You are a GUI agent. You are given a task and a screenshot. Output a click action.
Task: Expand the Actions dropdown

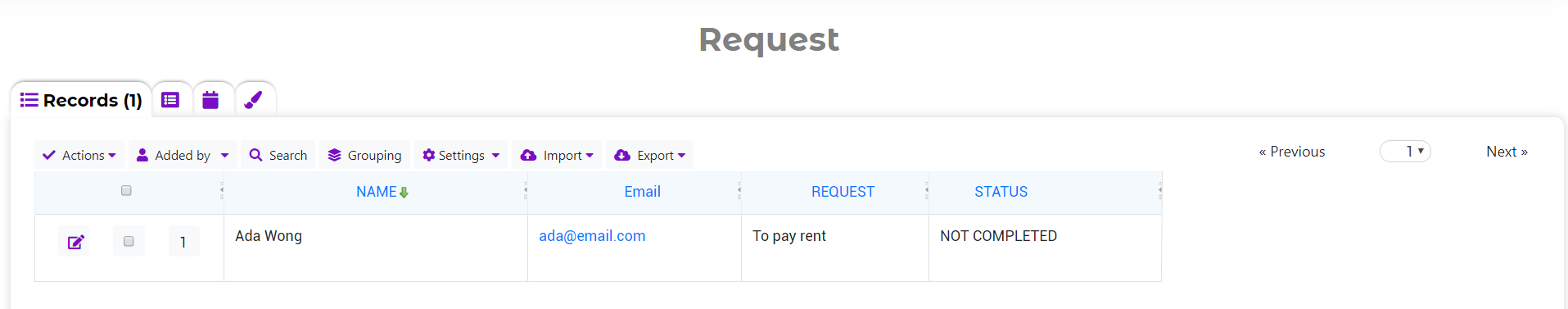(x=79, y=155)
